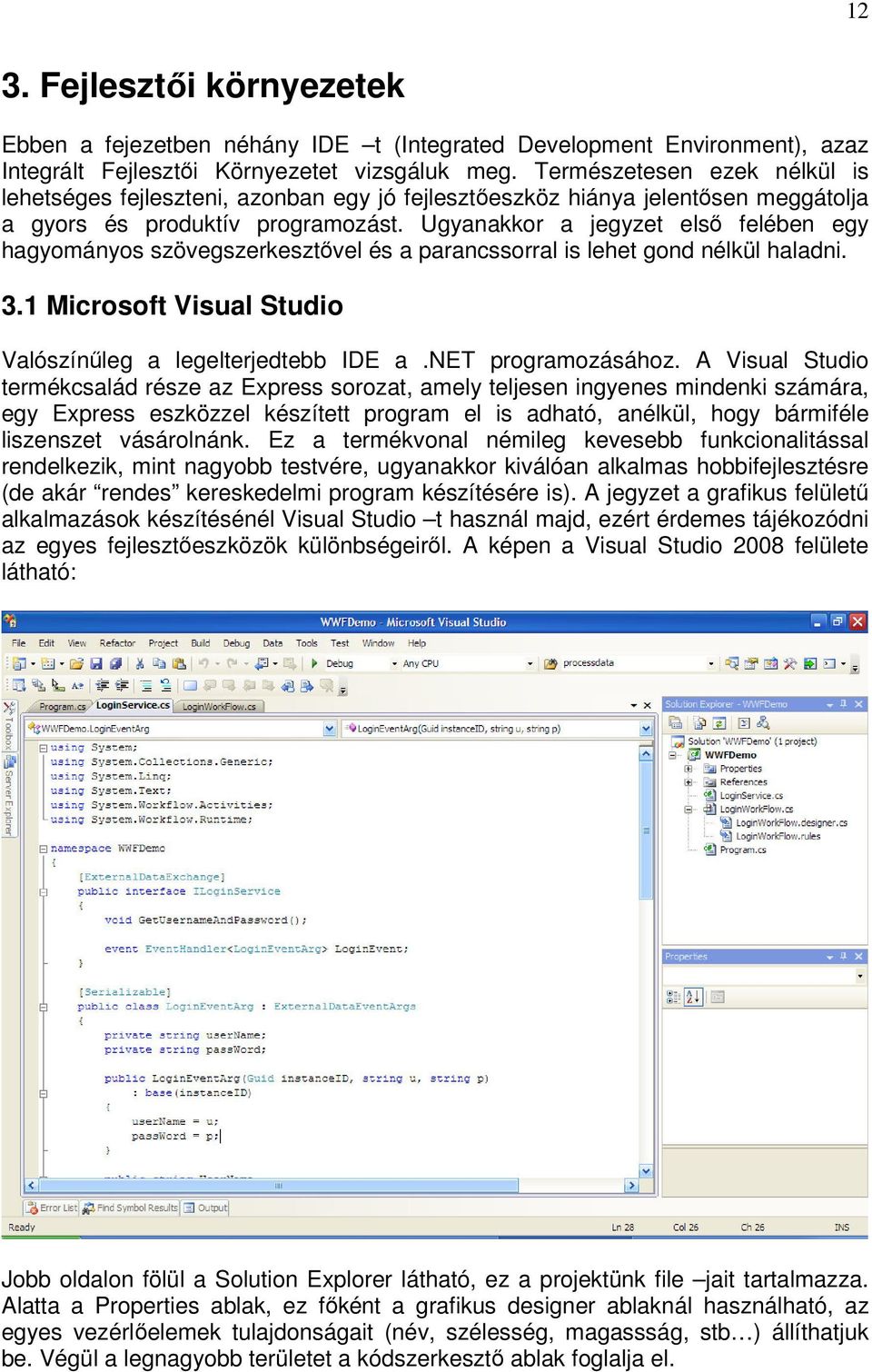This screenshot has width=872, height=1372.
Task: Click the Increase Indent toolbar icon
Action: (x=122, y=685)
